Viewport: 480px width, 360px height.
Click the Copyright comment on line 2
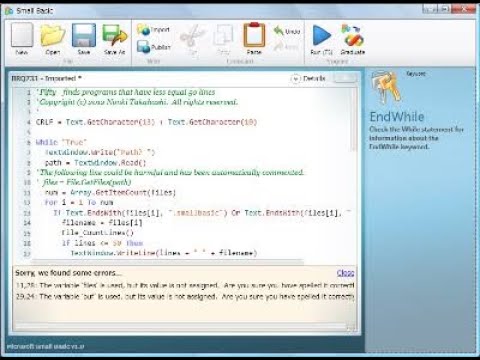click(137, 102)
